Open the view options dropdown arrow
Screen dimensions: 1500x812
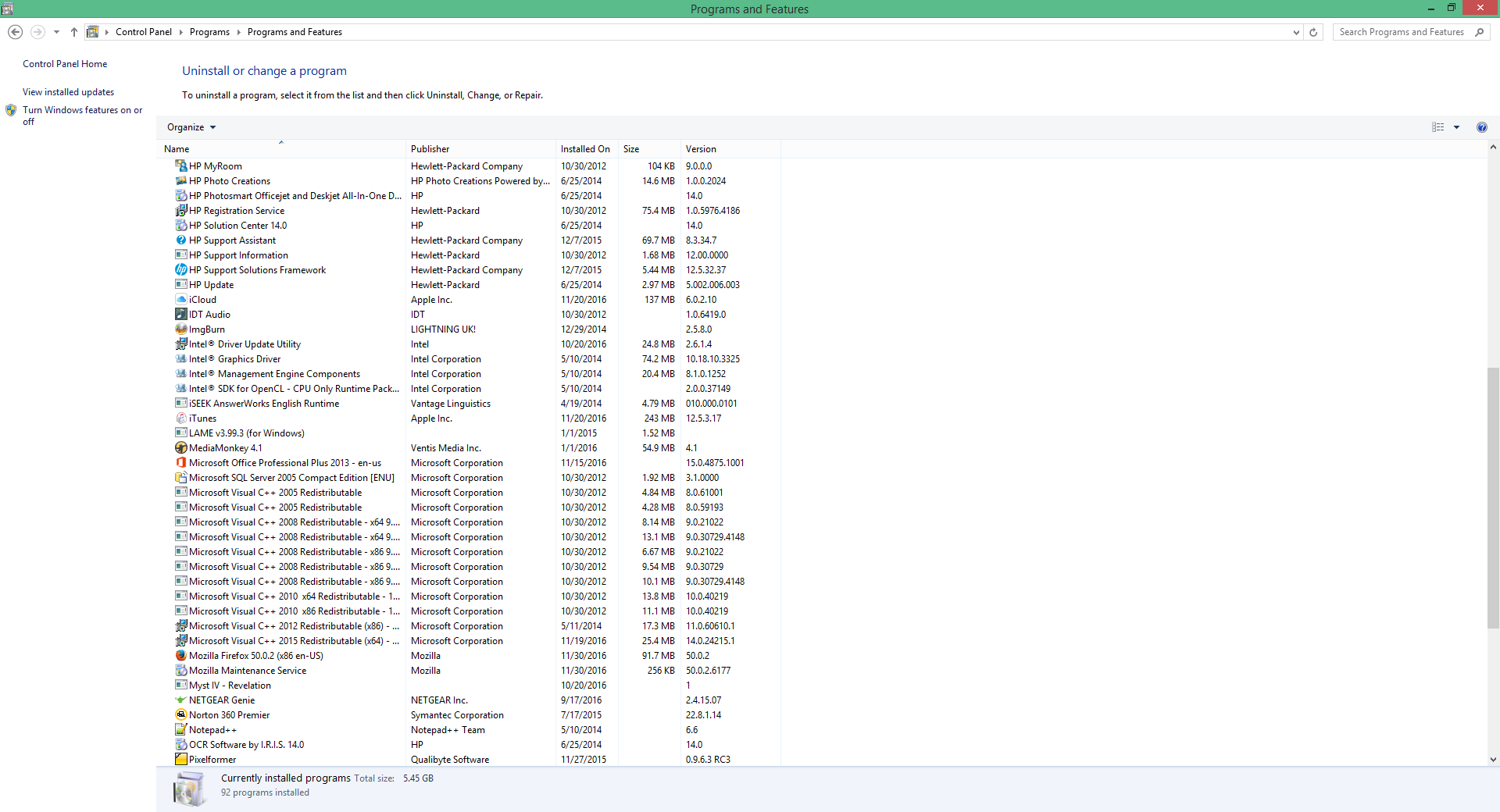(x=1456, y=127)
